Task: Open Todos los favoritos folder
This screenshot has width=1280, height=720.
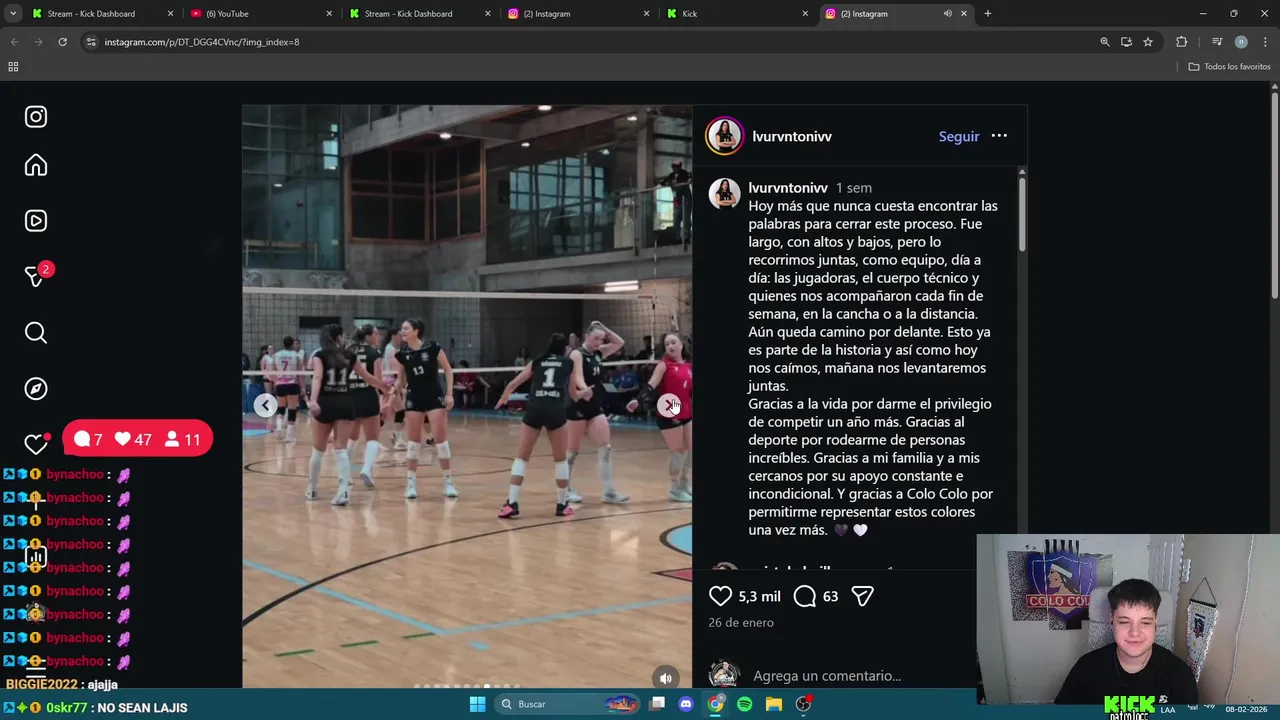Action: [1229, 67]
